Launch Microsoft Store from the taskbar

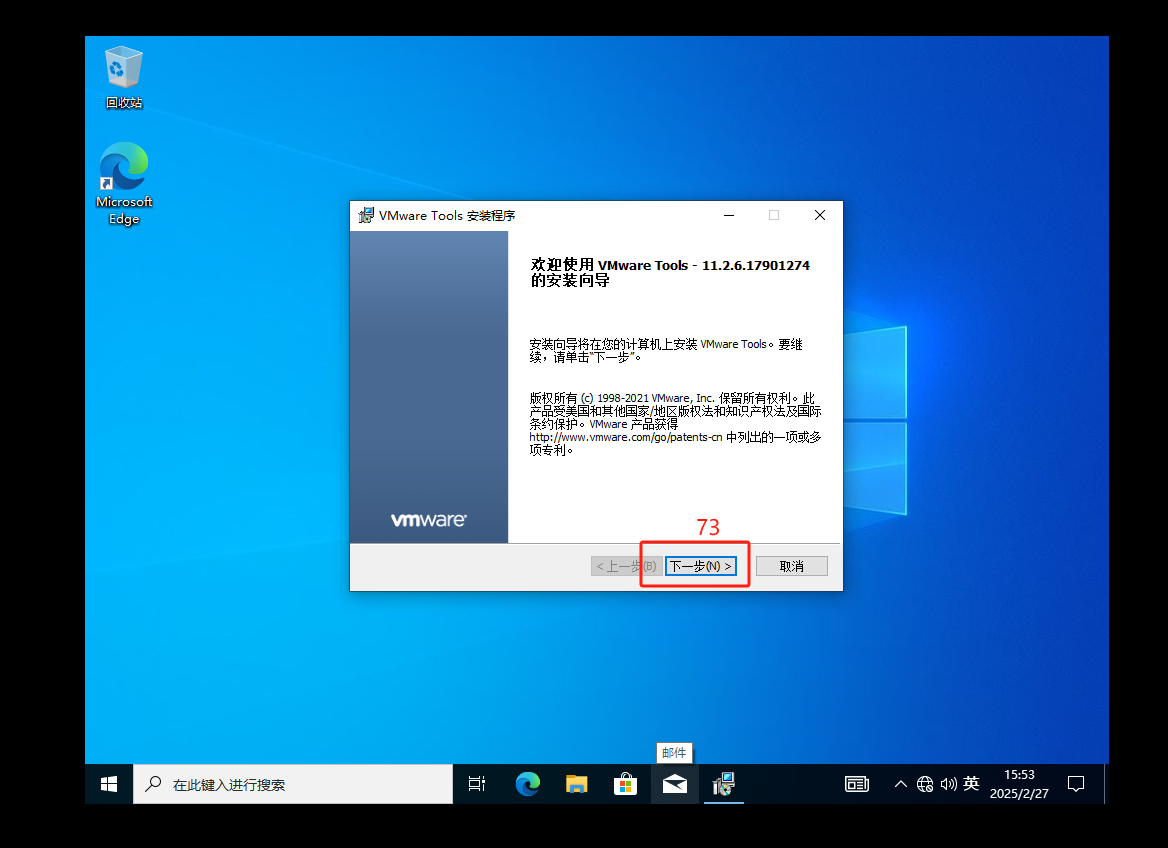(x=625, y=784)
